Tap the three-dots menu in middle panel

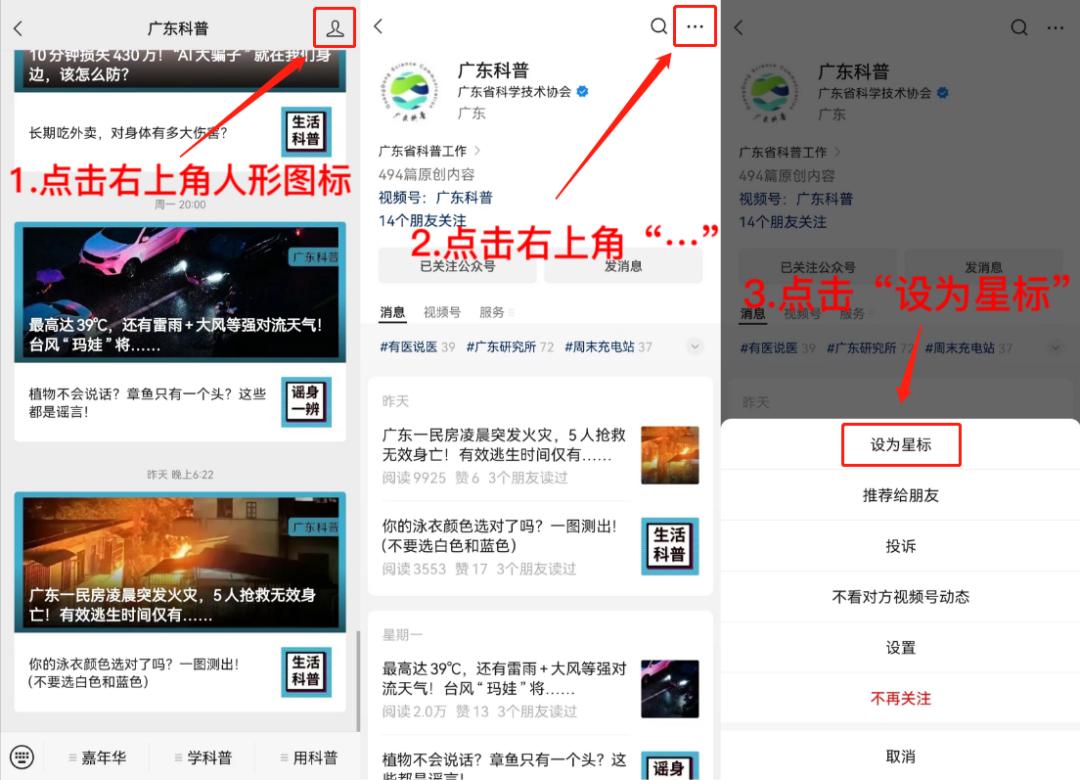[695, 26]
